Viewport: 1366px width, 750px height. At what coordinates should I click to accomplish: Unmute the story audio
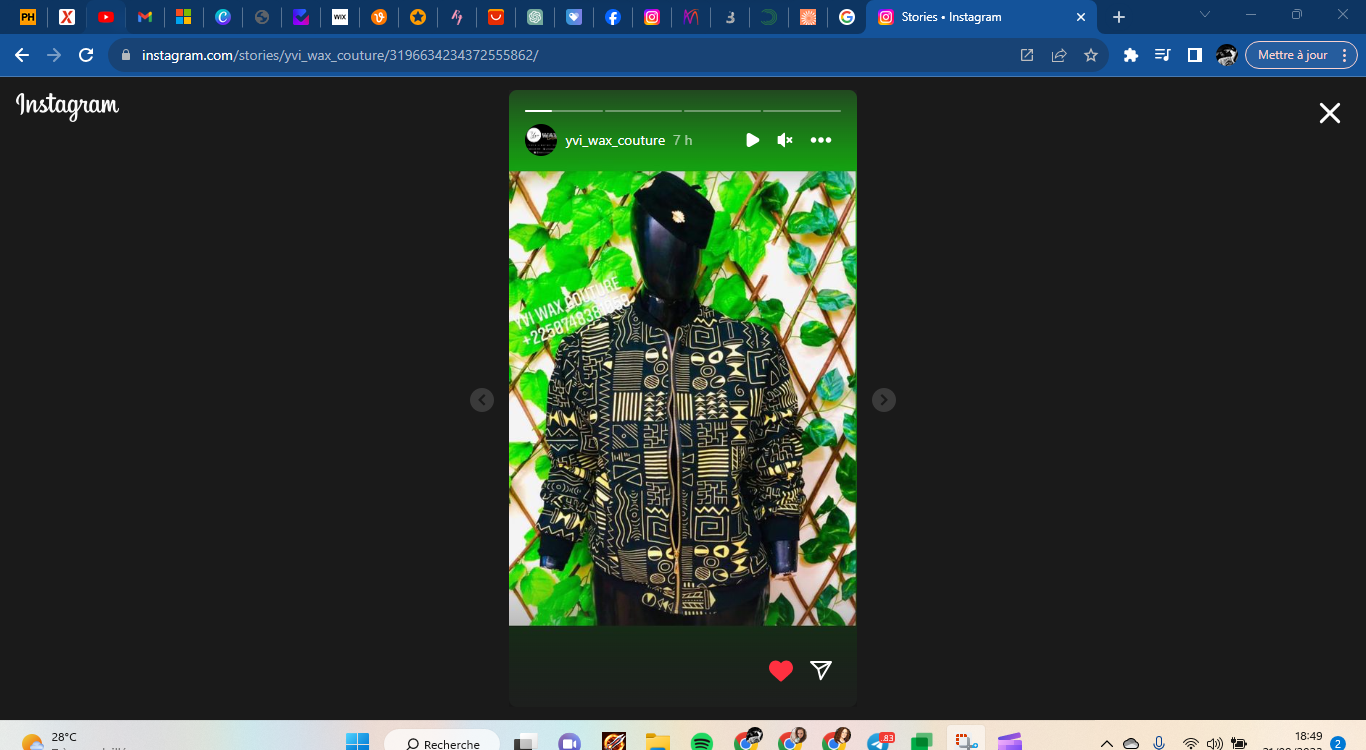click(785, 140)
